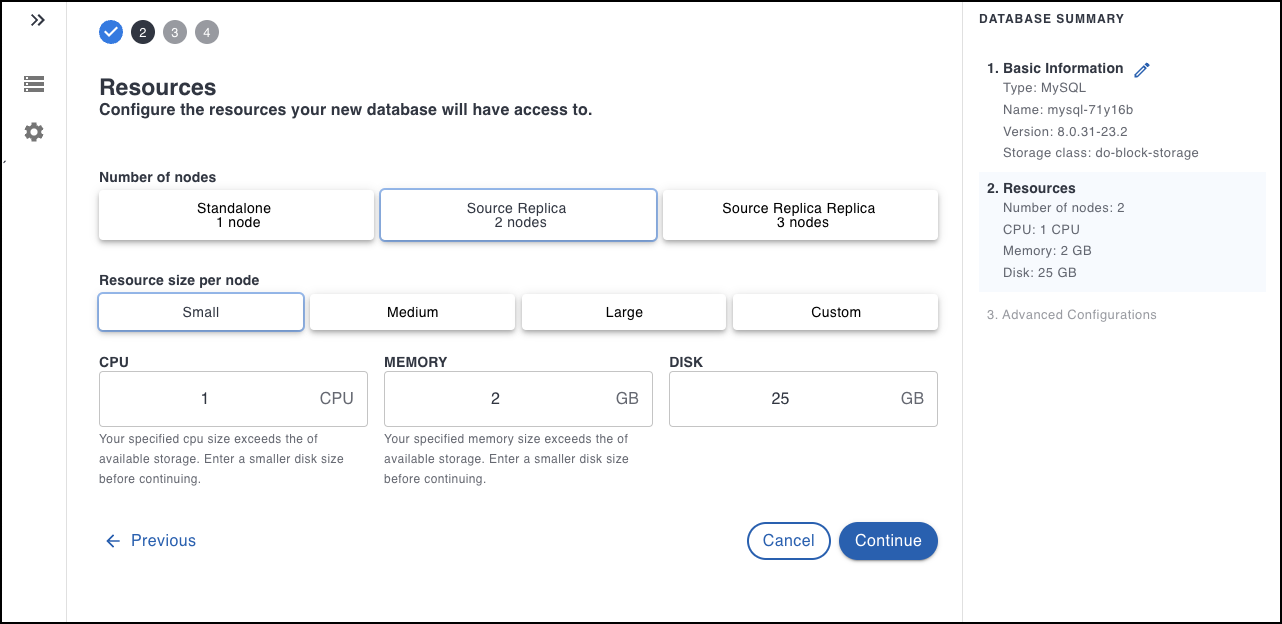Click the completed step 1 checkmark icon

point(111,33)
